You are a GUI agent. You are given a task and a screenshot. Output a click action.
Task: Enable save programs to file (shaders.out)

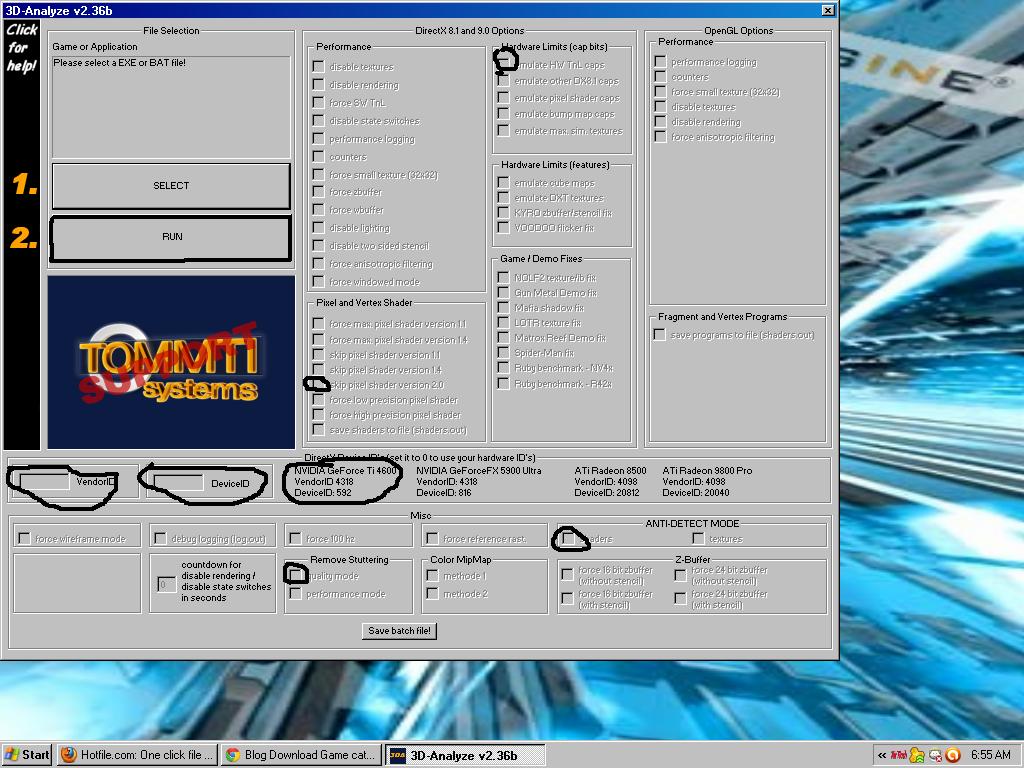pyautogui.click(x=660, y=335)
